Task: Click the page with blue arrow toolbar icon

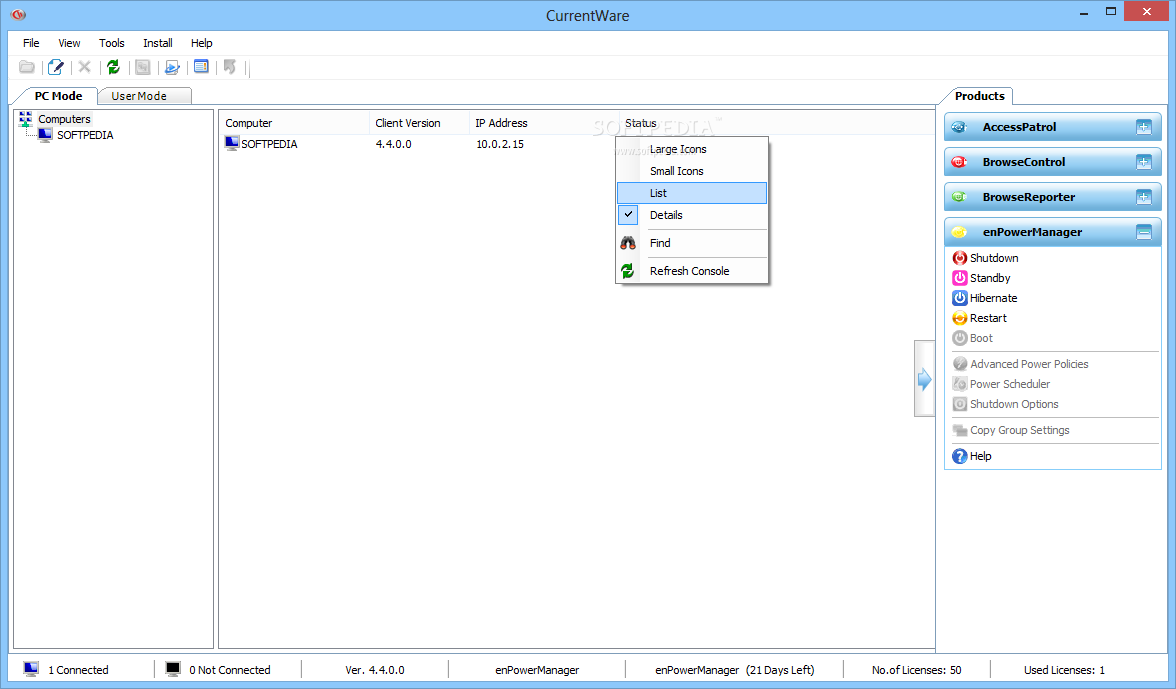Action: pos(172,67)
